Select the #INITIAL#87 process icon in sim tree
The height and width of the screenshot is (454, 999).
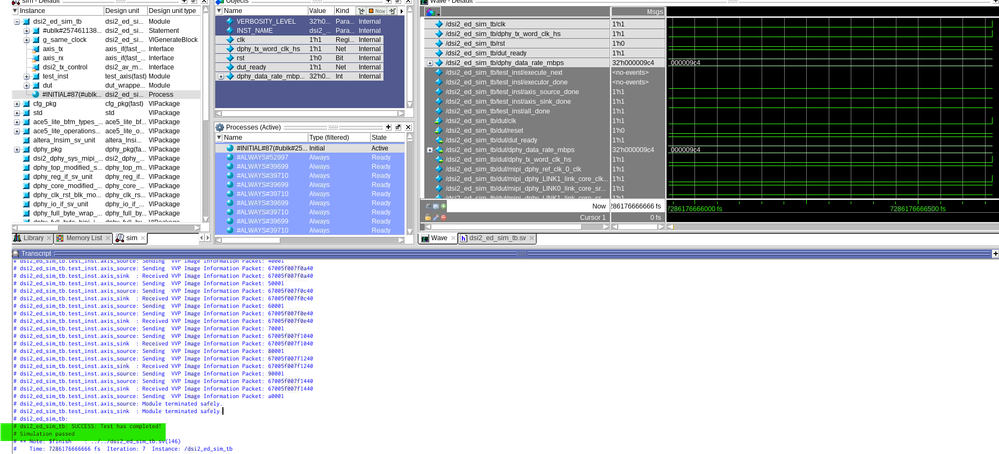tap(35, 94)
